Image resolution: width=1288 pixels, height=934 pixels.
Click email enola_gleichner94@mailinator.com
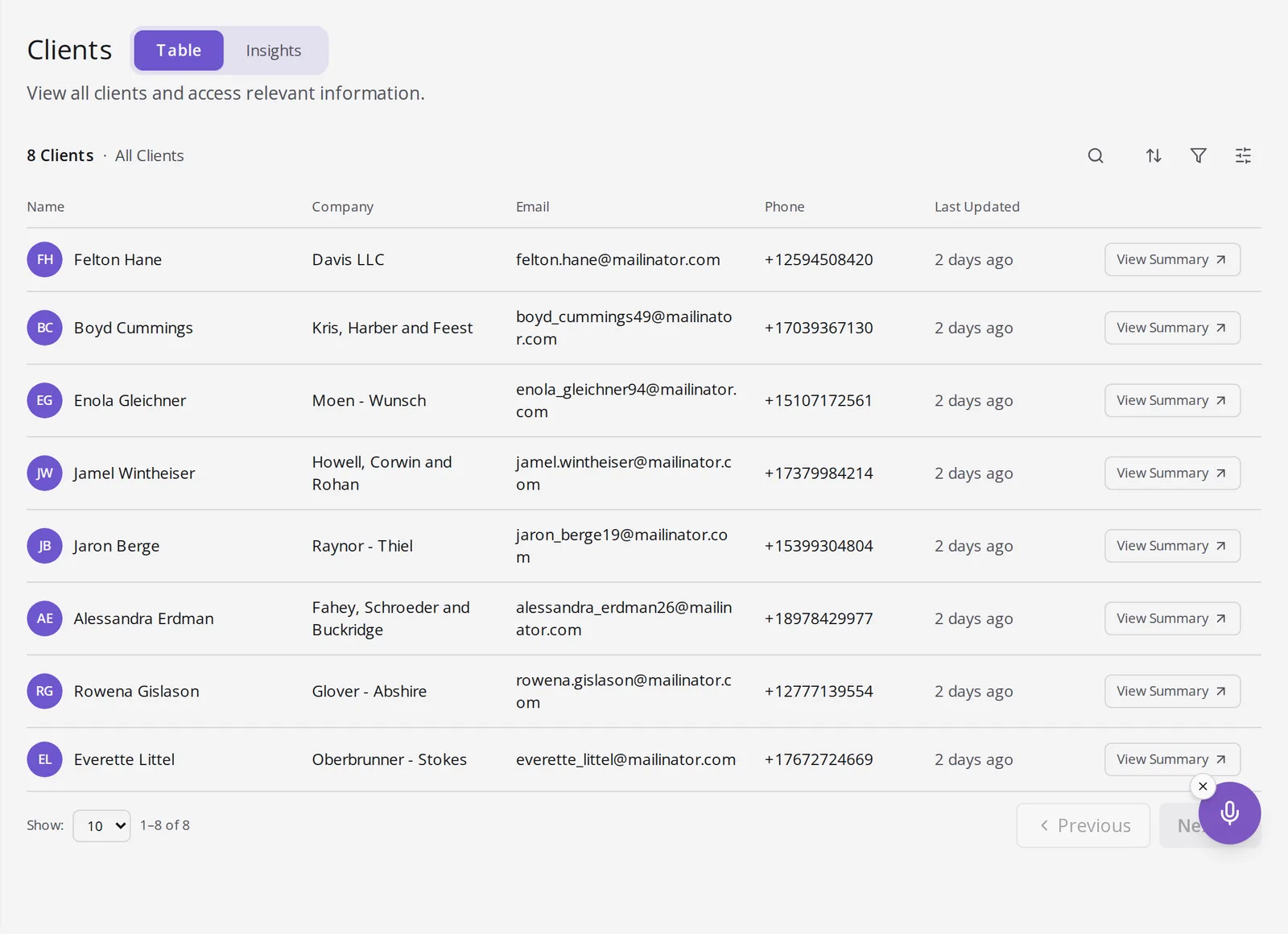coord(626,400)
